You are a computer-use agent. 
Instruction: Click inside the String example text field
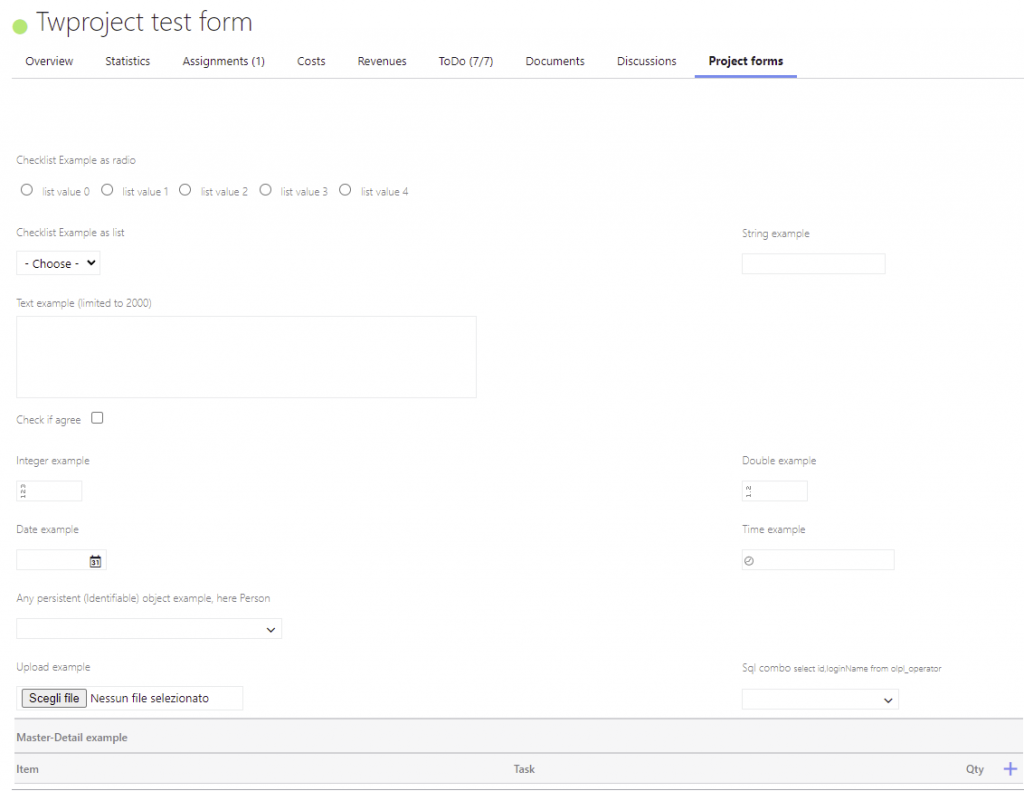[813, 263]
